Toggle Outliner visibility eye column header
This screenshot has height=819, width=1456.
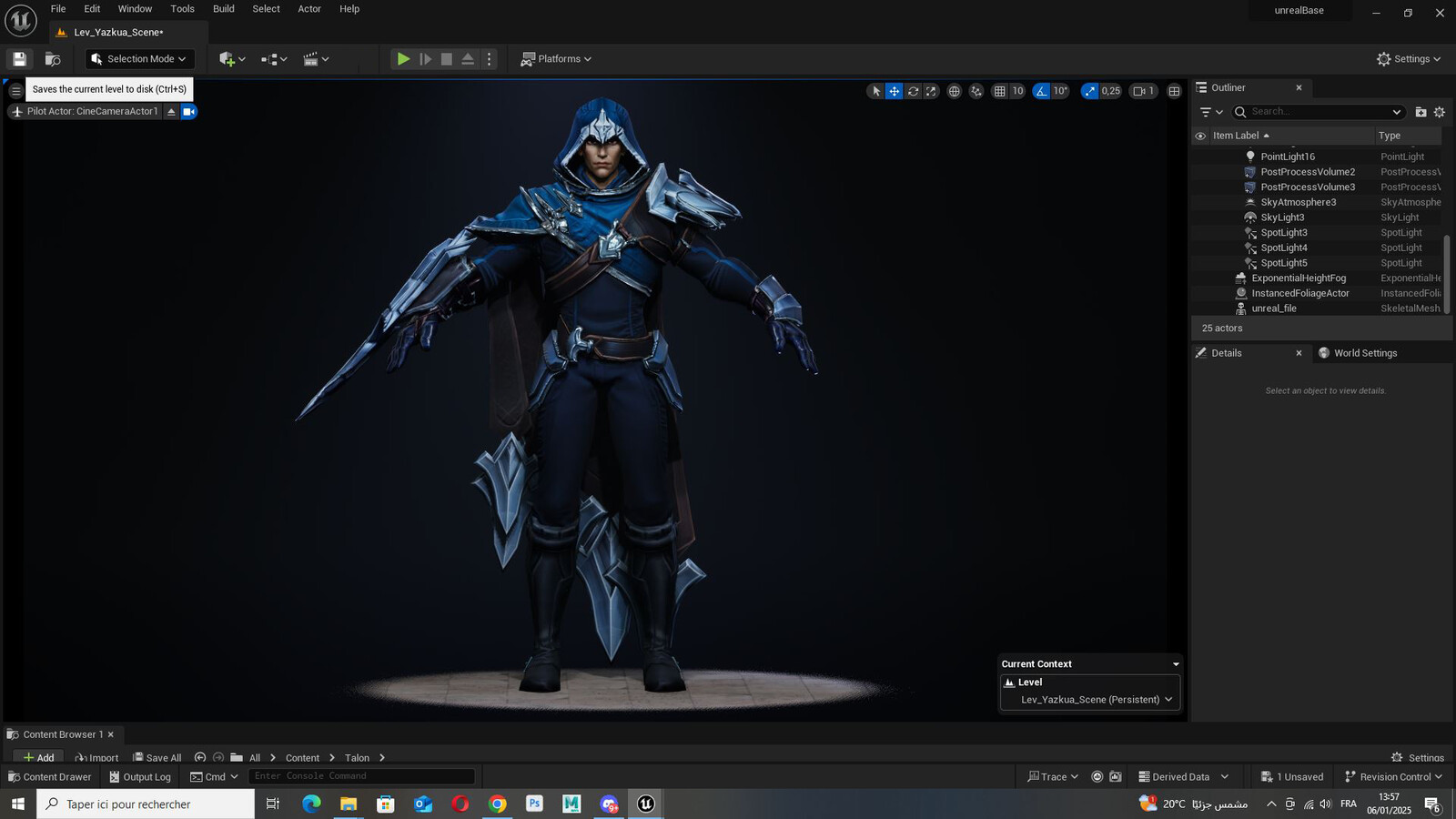pyautogui.click(x=1200, y=136)
